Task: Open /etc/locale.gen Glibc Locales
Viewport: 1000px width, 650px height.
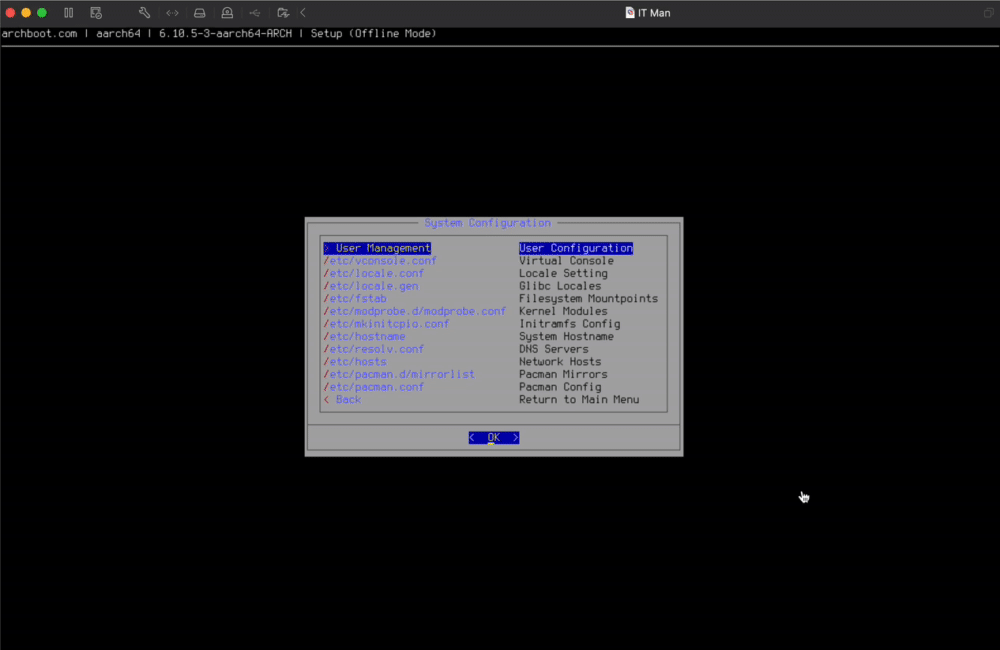Action: [372, 285]
